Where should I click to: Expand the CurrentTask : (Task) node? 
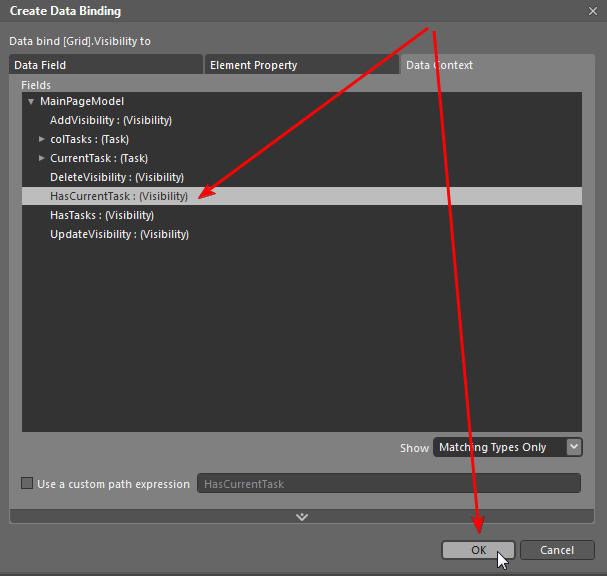41,158
